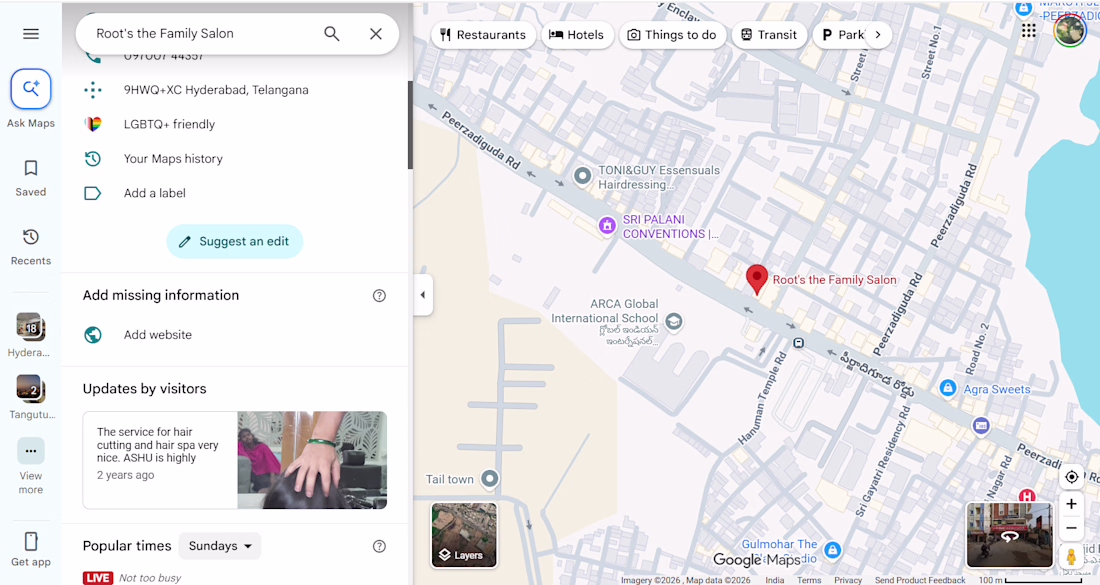Image resolution: width=1100 pixels, height=585 pixels.
Task: Click Privacy link at the bottom
Action: pyautogui.click(x=848, y=580)
